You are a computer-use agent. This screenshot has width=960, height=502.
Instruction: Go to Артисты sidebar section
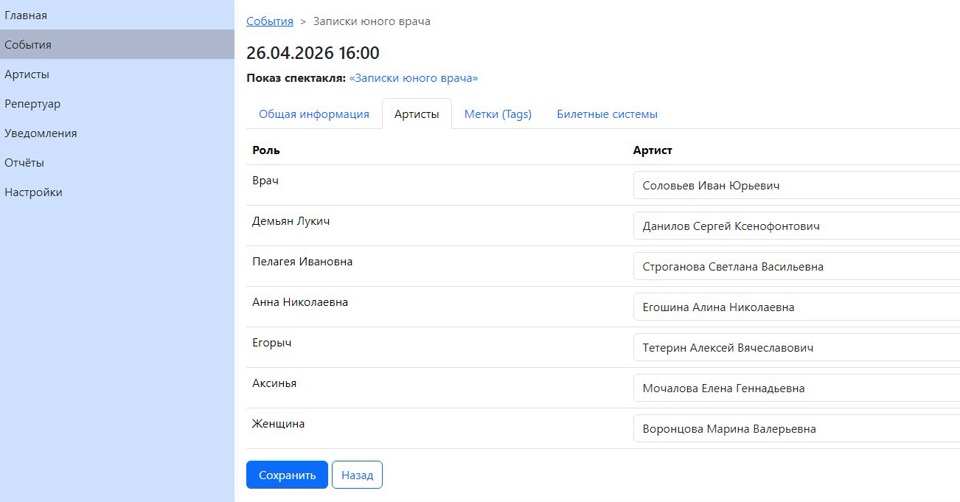27,74
